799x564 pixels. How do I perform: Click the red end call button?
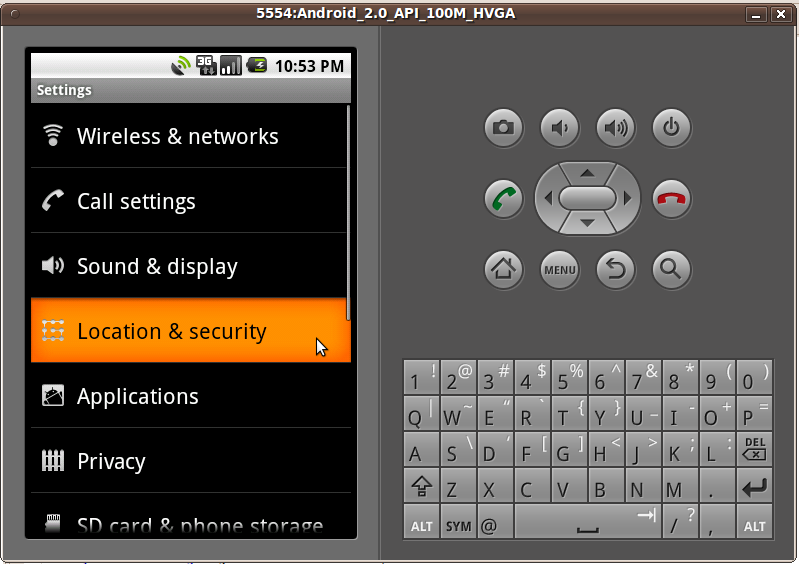[672, 199]
